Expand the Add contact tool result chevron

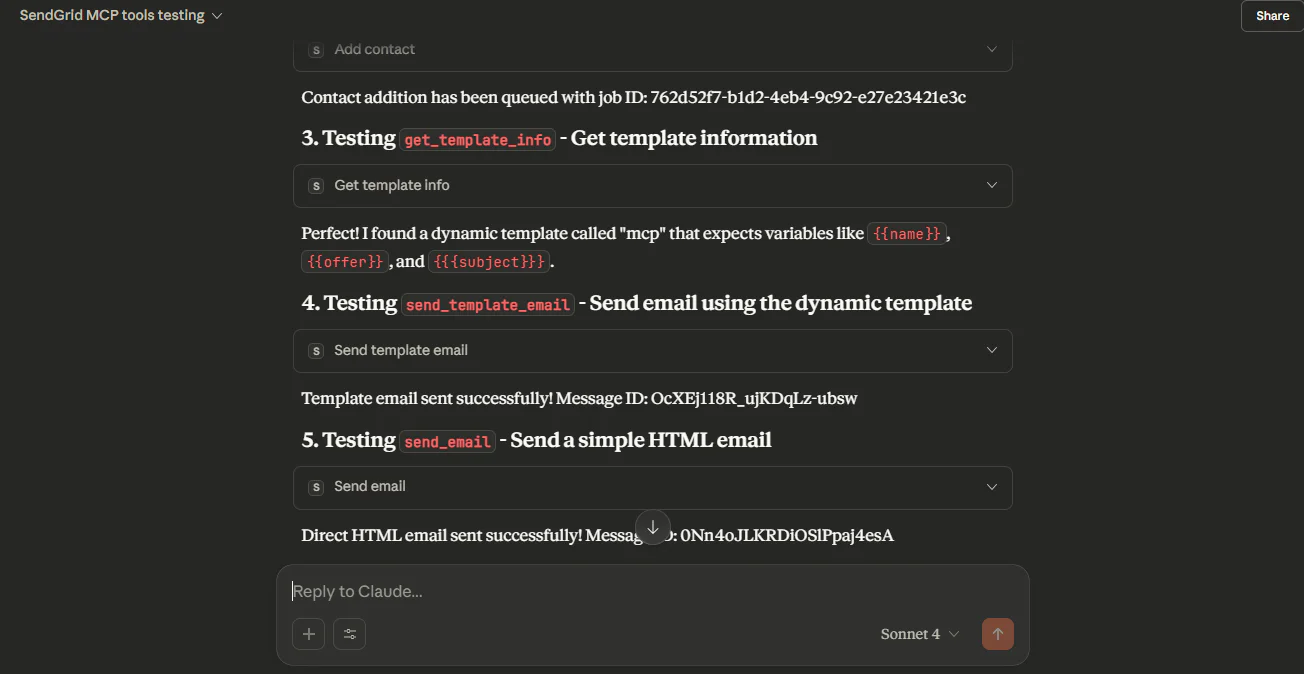(x=991, y=49)
